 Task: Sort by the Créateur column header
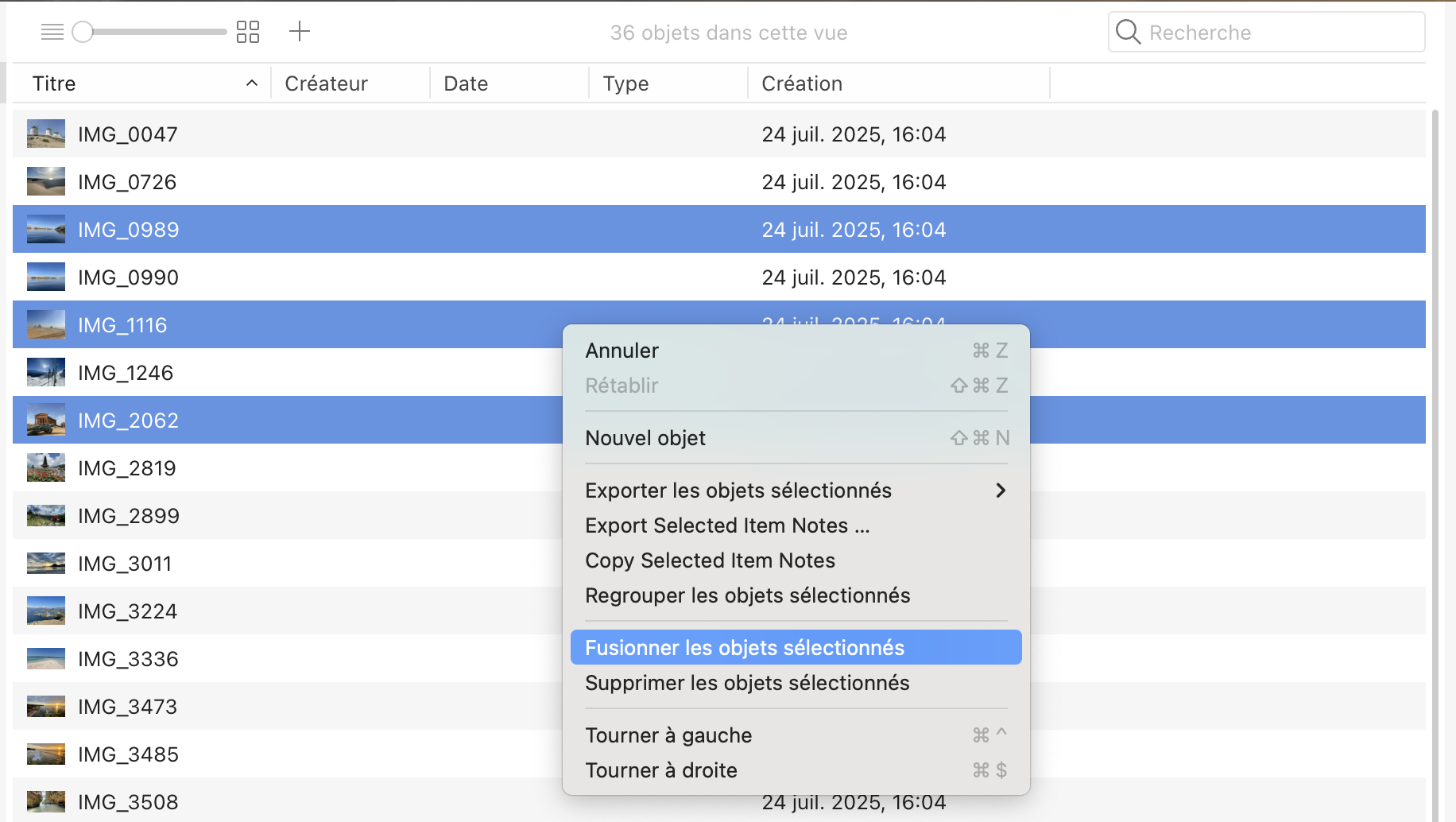[x=326, y=83]
